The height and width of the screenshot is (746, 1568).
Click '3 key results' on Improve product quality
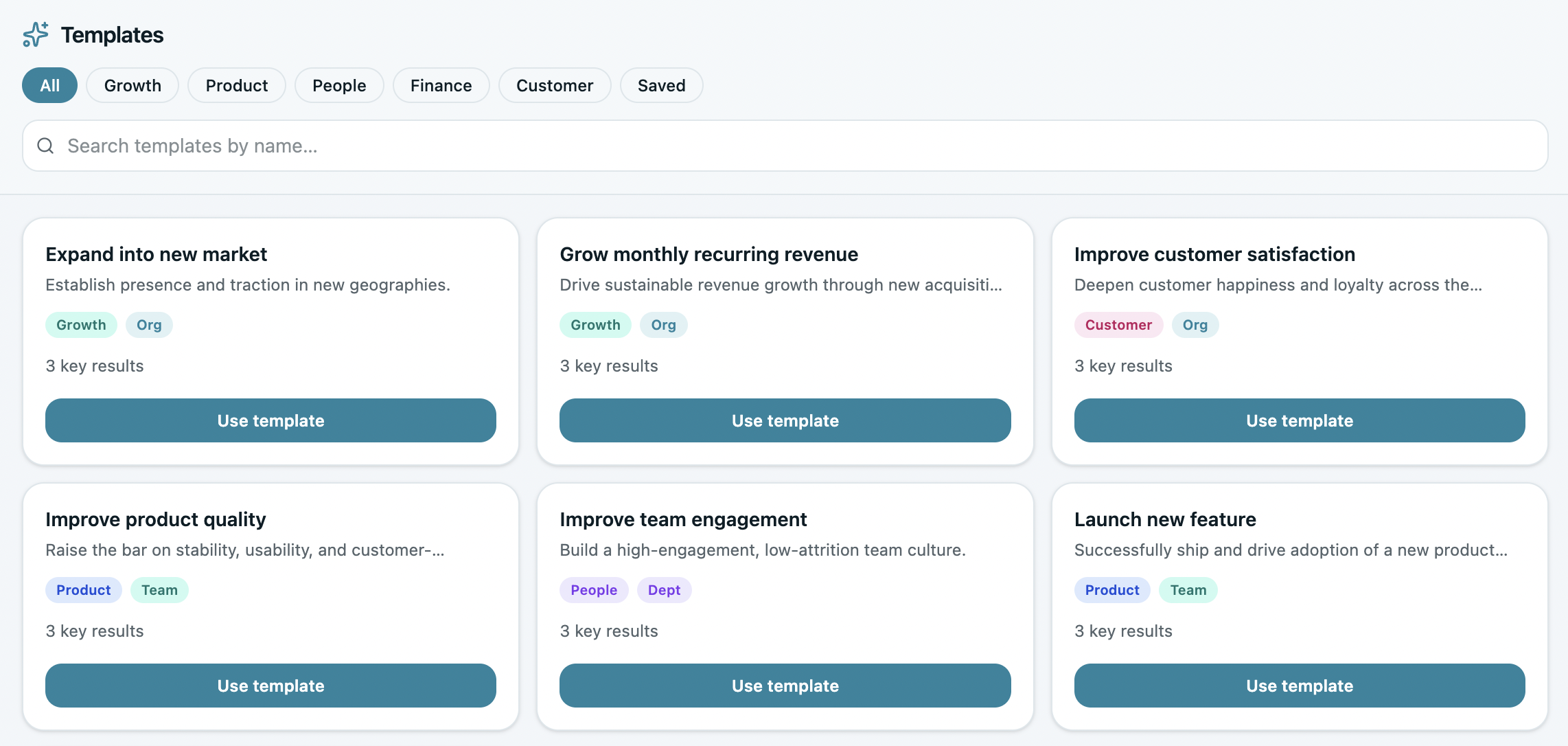[95, 631]
